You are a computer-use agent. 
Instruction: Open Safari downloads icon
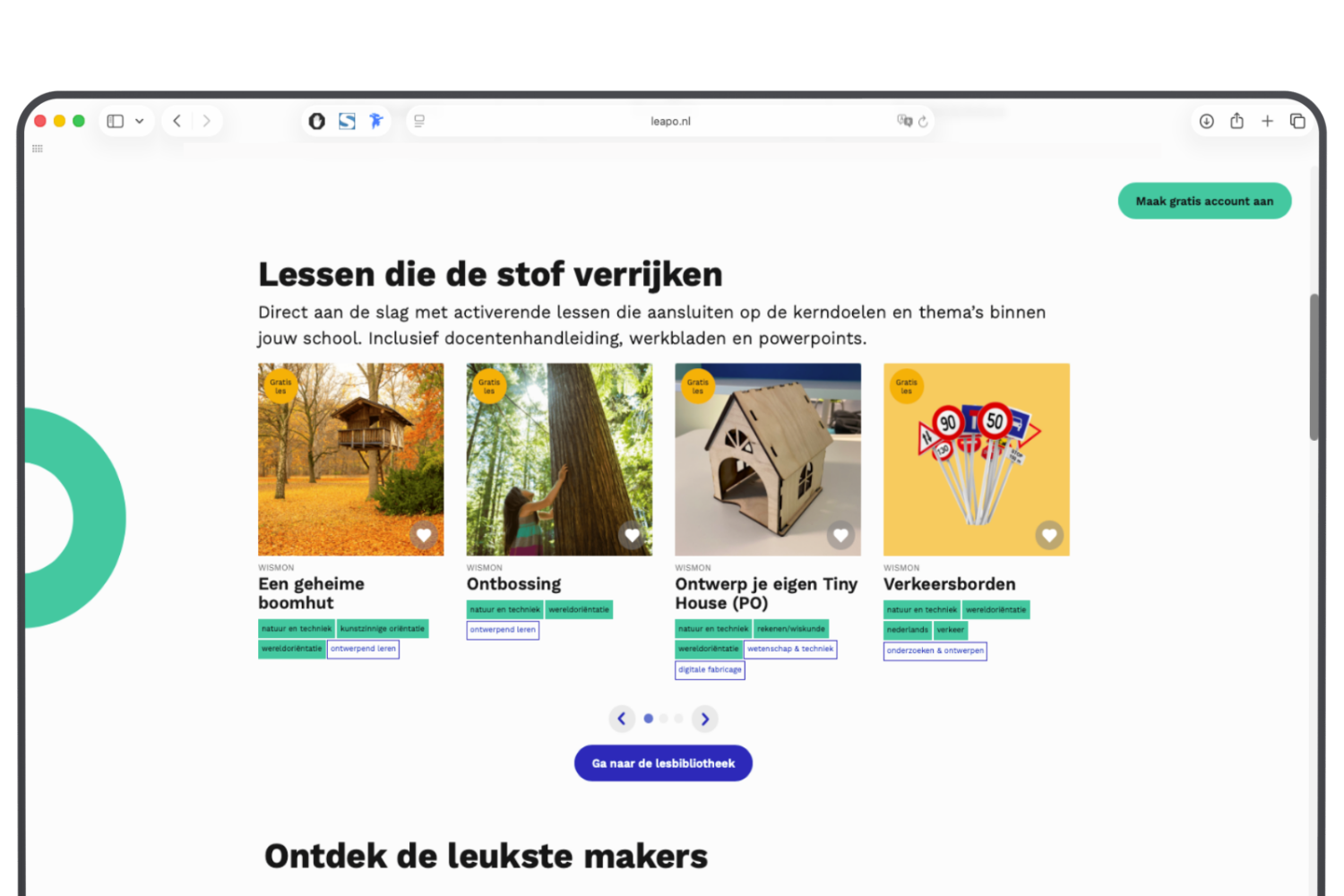point(1206,121)
